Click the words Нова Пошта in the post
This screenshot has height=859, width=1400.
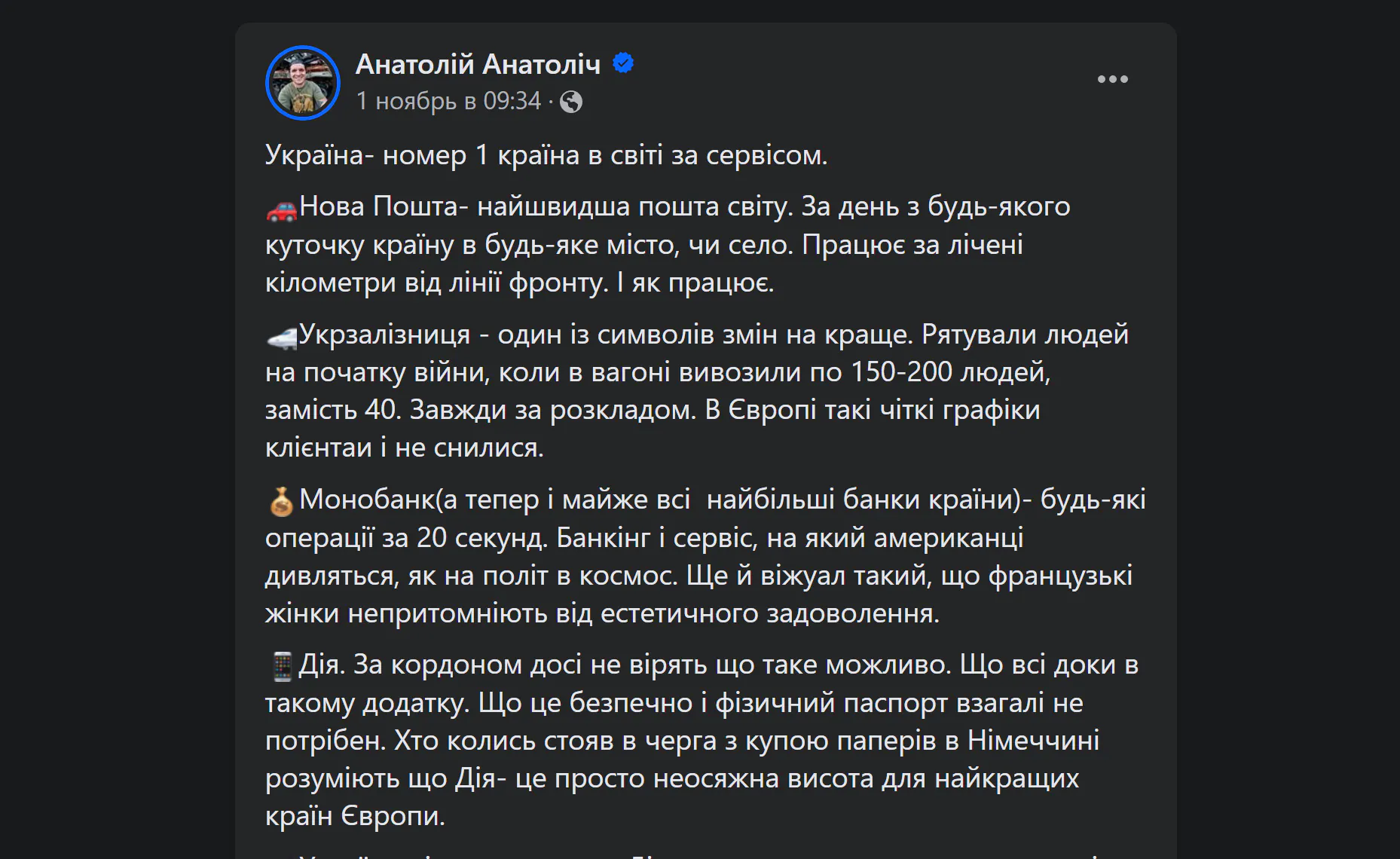378,206
